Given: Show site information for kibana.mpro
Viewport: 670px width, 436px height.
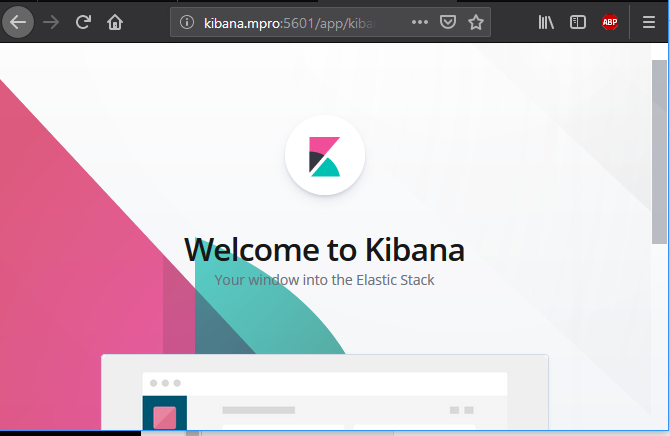Looking at the screenshot, I should click(x=187, y=22).
